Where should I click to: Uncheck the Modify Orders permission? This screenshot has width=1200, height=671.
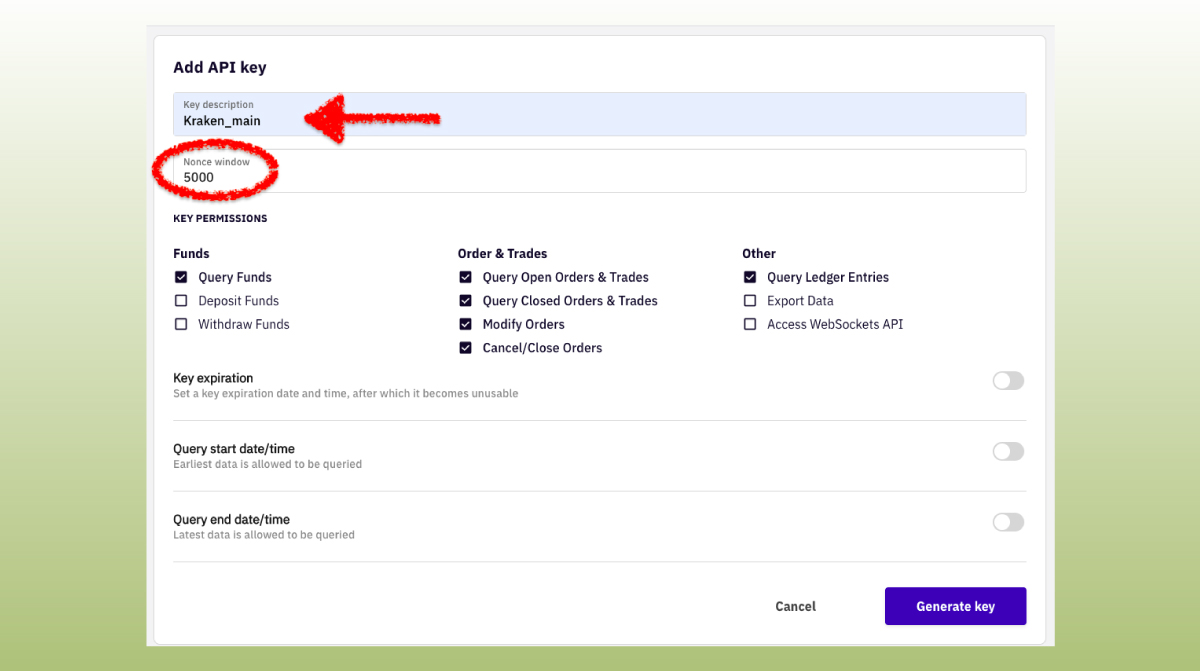pyautogui.click(x=465, y=324)
